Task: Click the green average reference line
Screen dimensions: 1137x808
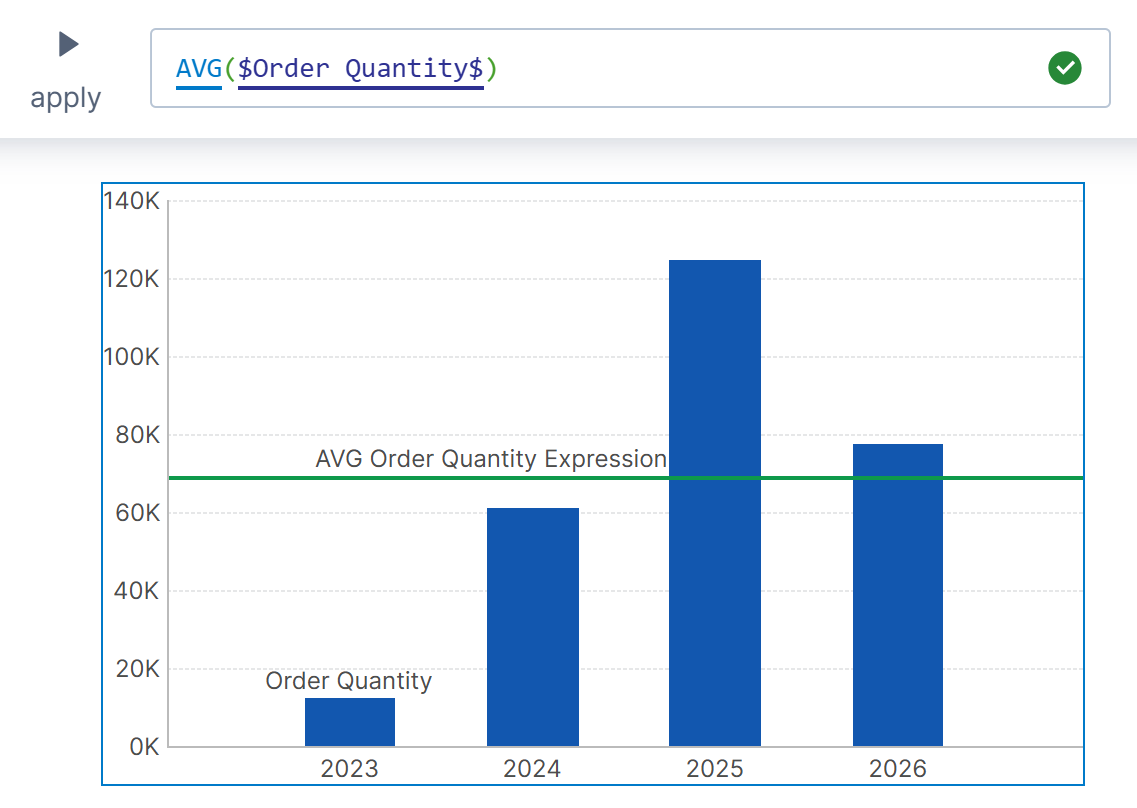Action: pos(1000,478)
